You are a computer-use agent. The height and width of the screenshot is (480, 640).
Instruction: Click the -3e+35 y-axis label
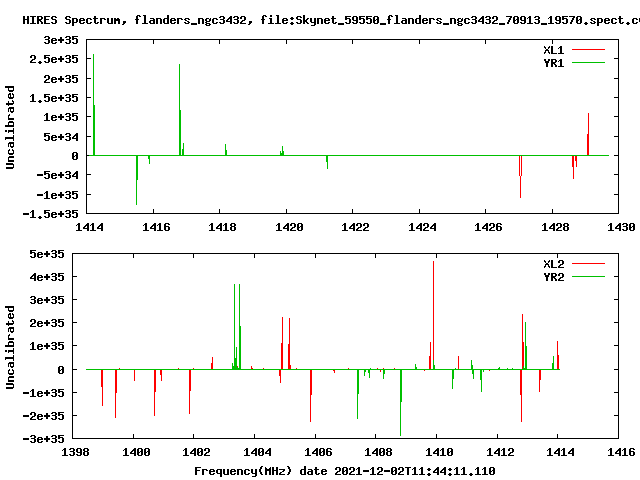pos(43,439)
